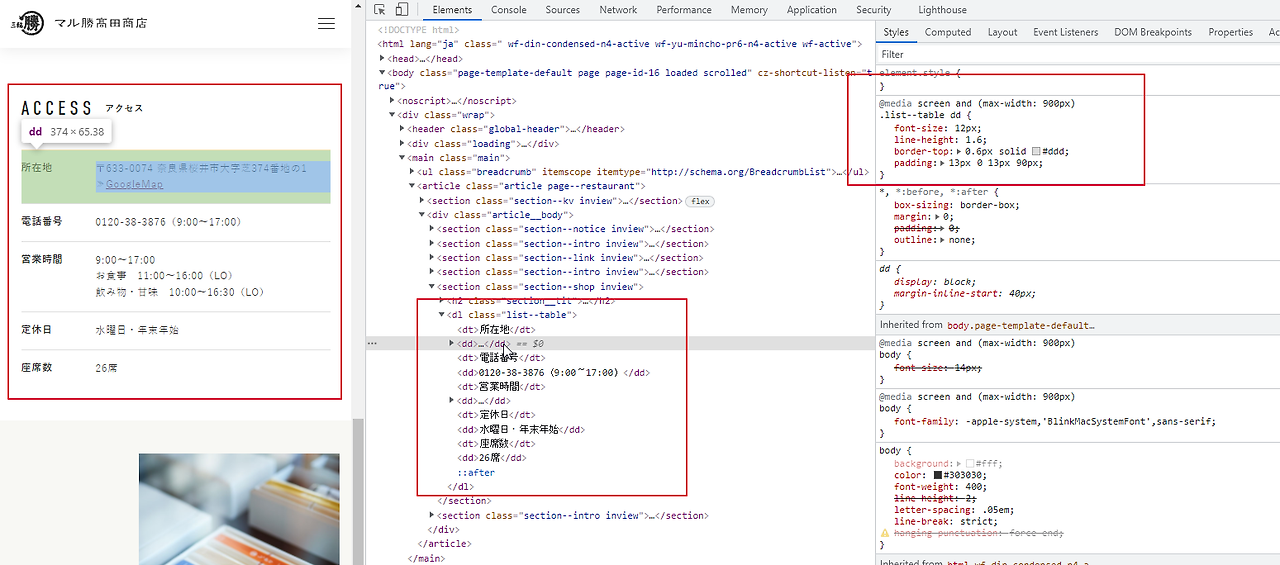
Task: Select the dd 0120-38-3876 row in DOM tree
Action: [x=553, y=372]
